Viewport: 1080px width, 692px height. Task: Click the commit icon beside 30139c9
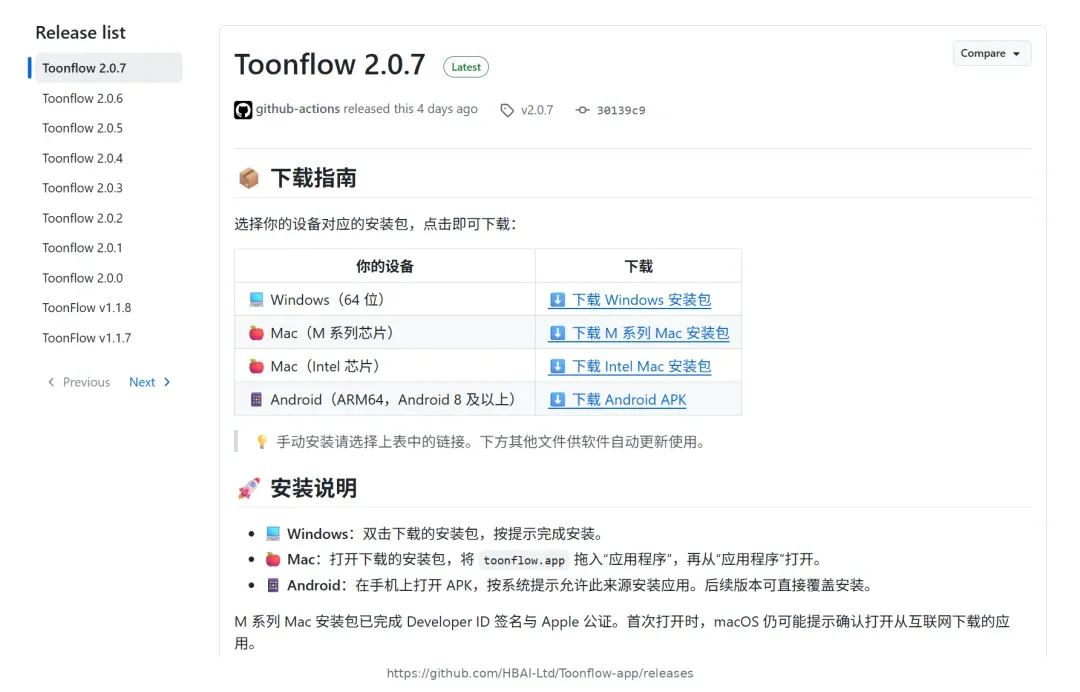pos(583,110)
